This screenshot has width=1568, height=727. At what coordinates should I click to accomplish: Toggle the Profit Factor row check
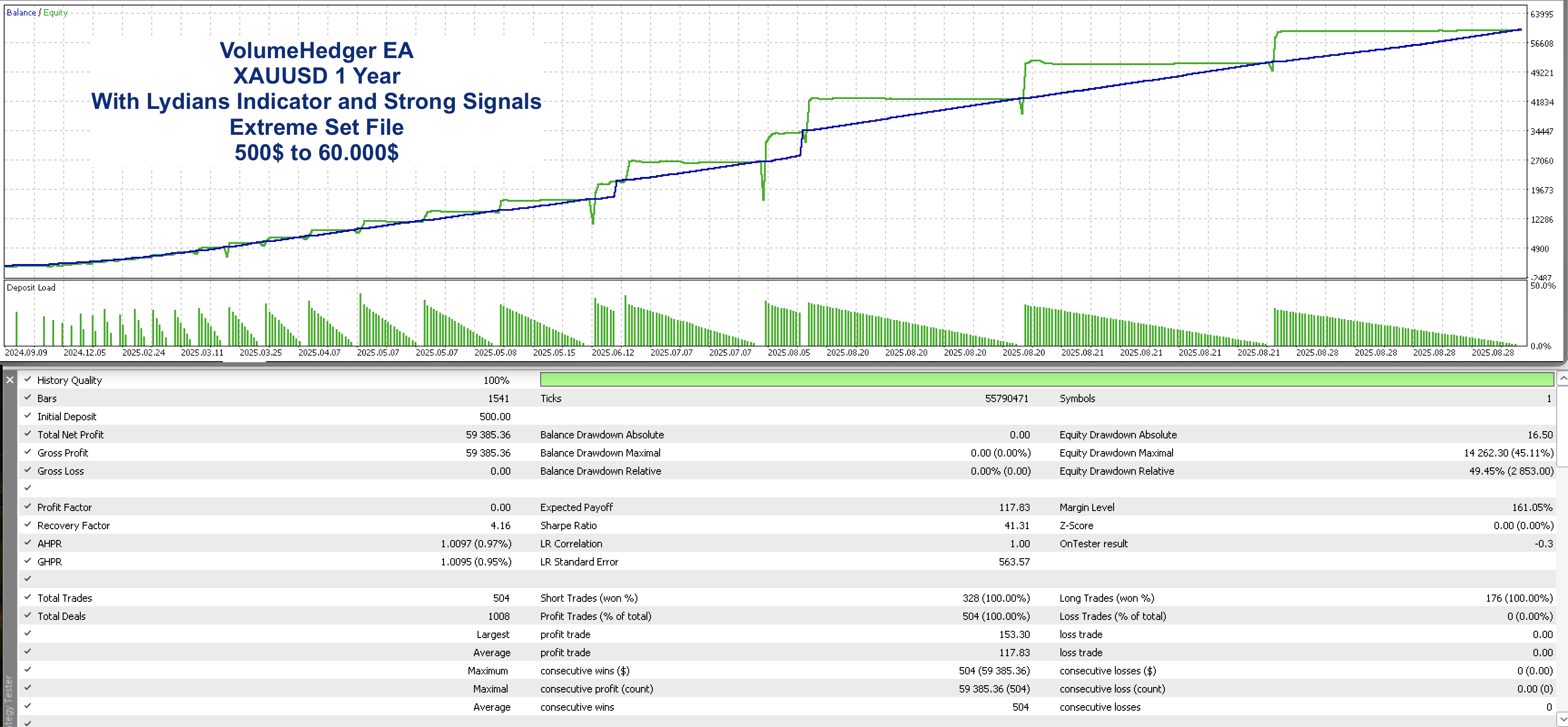tap(27, 506)
